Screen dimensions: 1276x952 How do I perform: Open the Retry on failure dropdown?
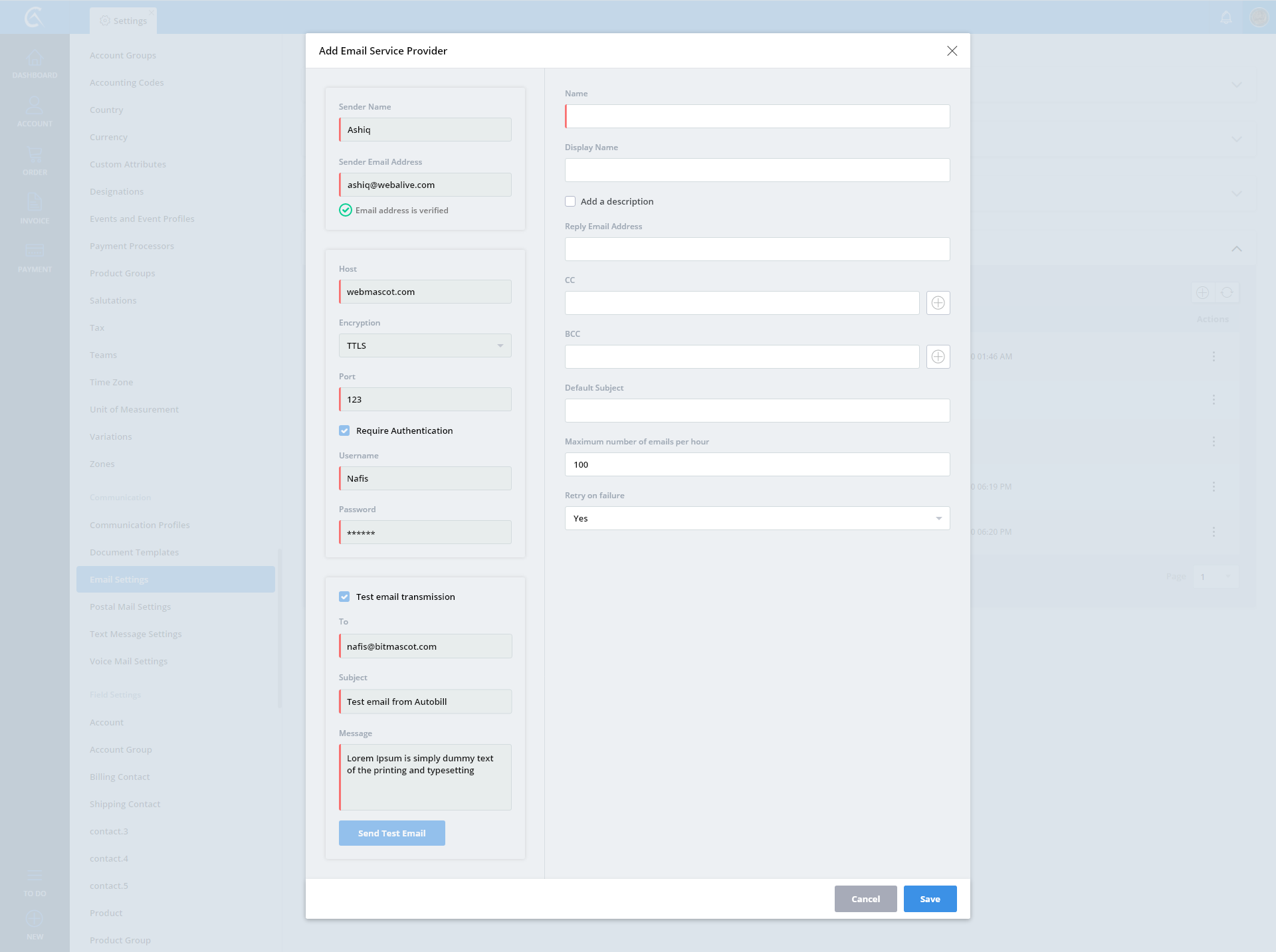click(757, 518)
